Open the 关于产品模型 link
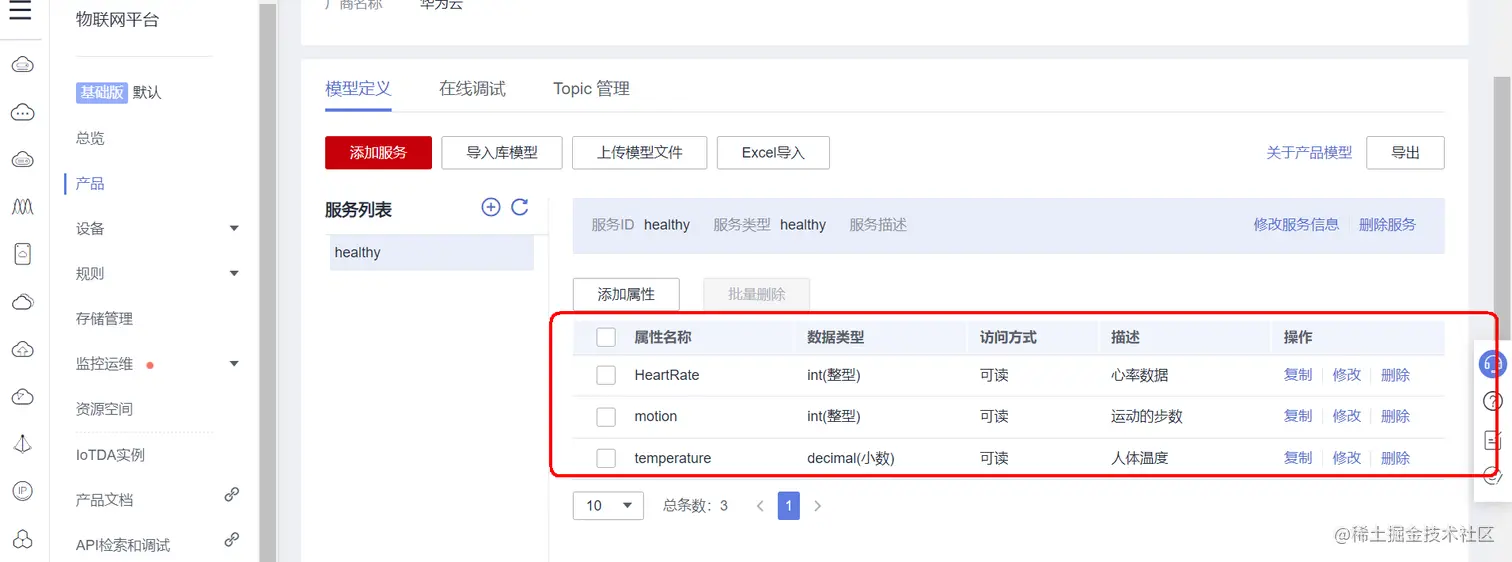1512x562 pixels. (1309, 153)
